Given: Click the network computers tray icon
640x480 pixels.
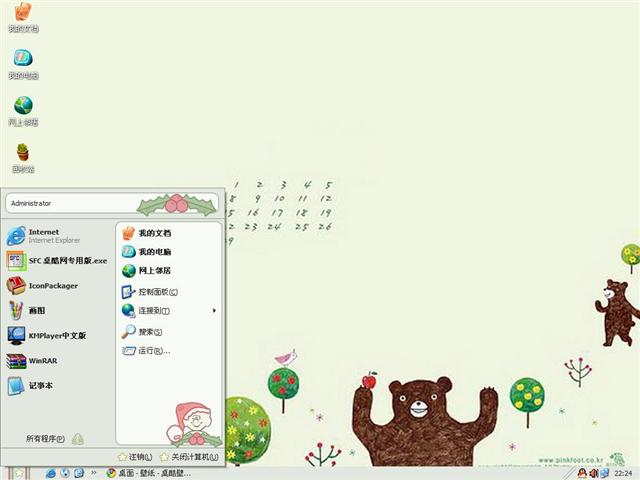Looking at the screenshot, I should click(604, 473).
